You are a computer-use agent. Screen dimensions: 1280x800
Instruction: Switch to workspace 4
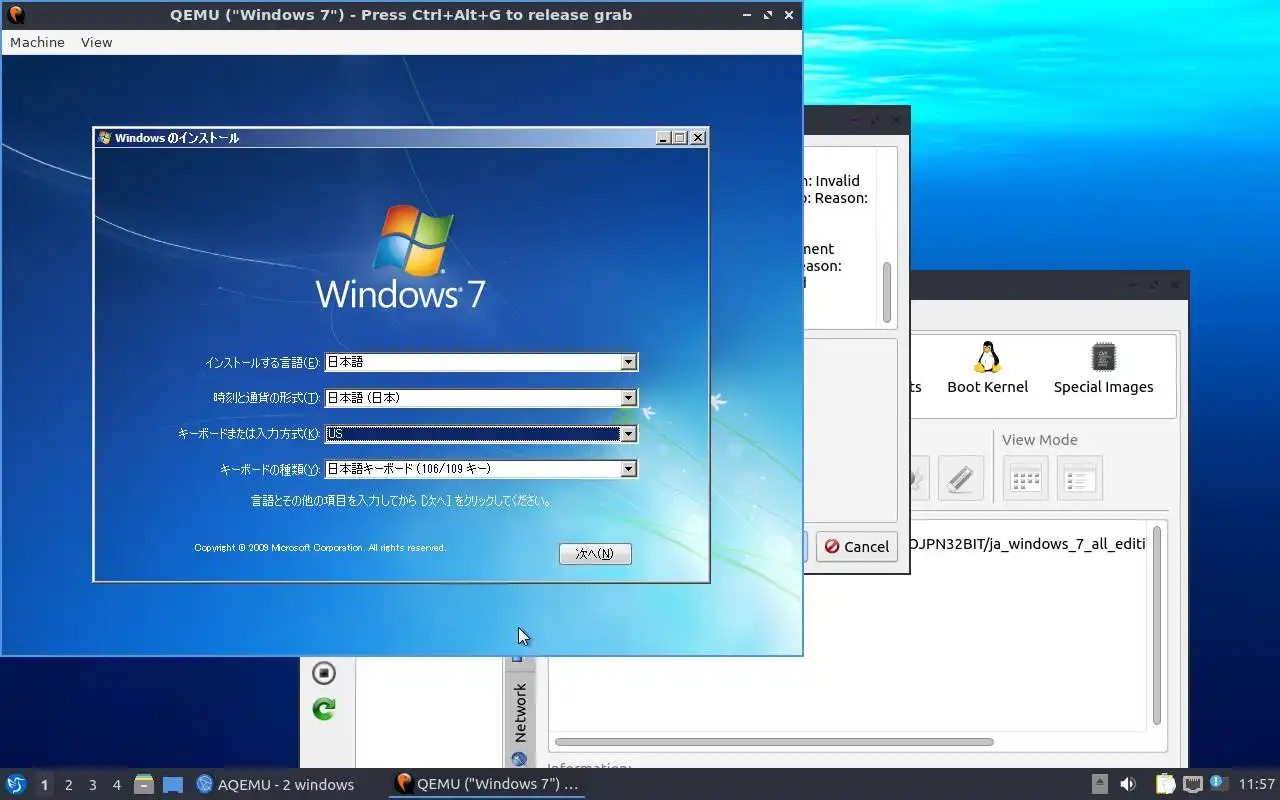pos(116,785)
